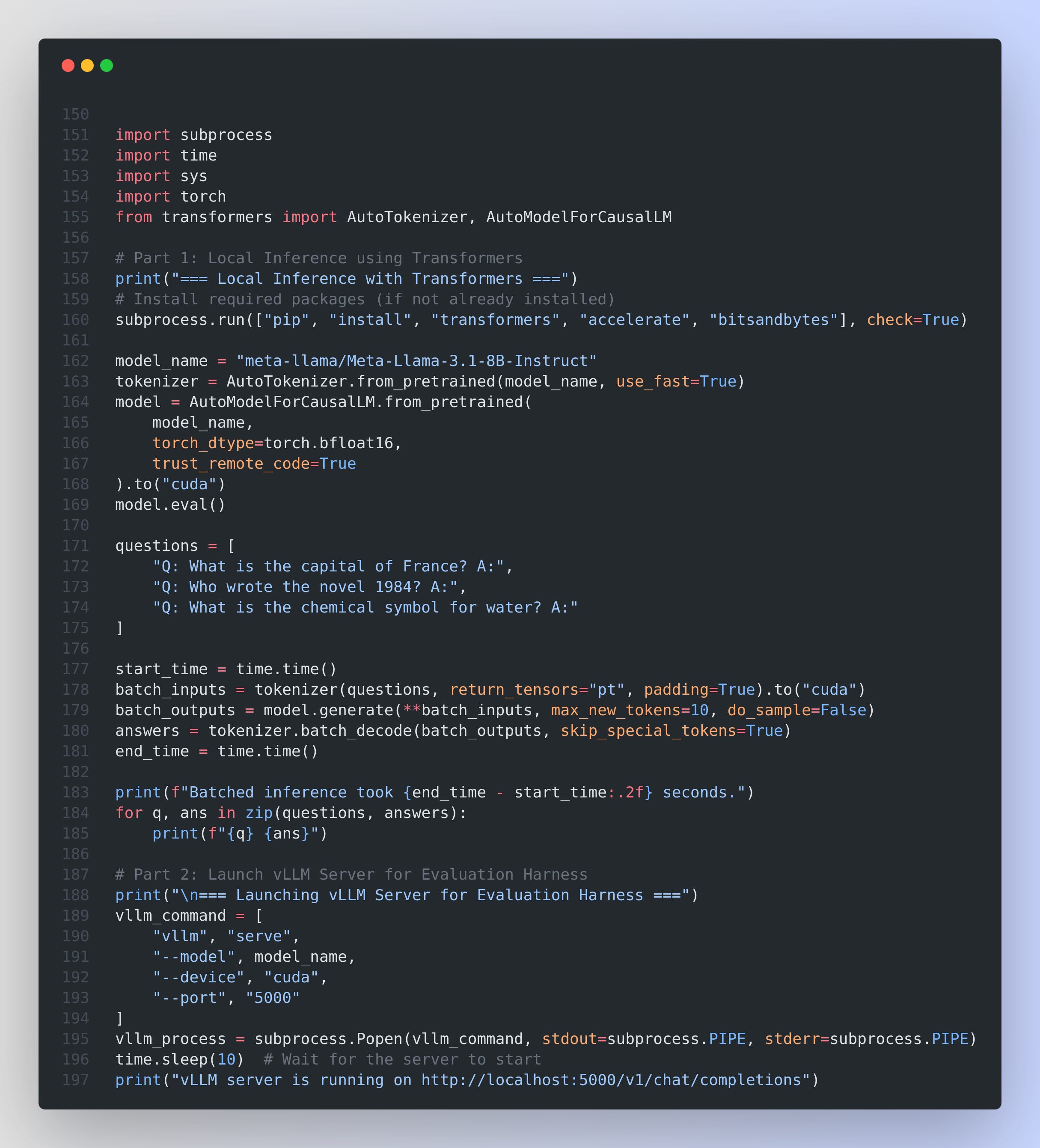Click line number 197 in gutter

click(76, 1080)
